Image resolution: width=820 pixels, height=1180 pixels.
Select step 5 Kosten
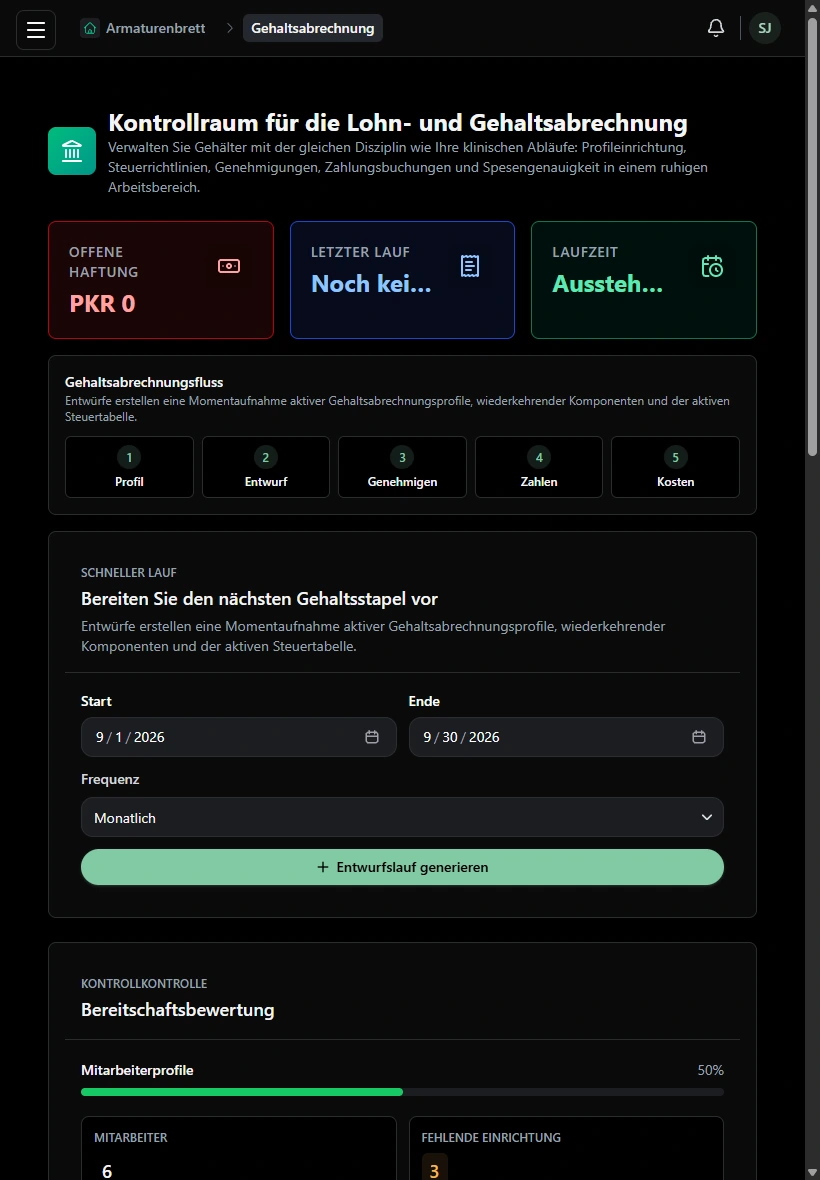click(x=676, y=467)
